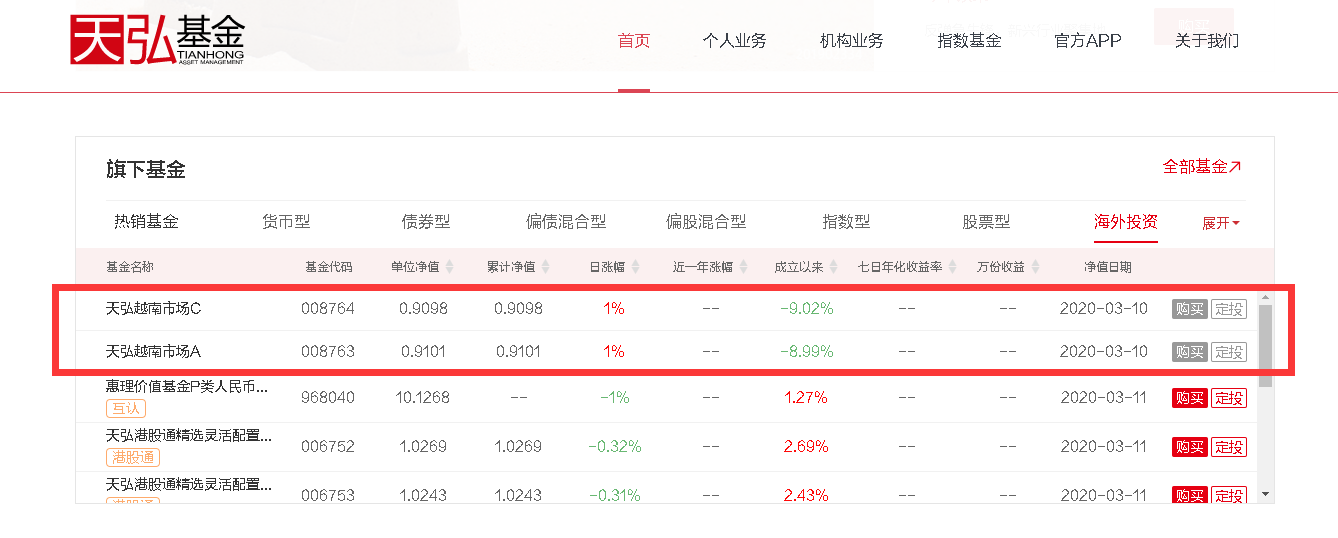1338x538 pixels.
Task: Sort by 成立以来 column arrows
Action: [x=833, y=268]
